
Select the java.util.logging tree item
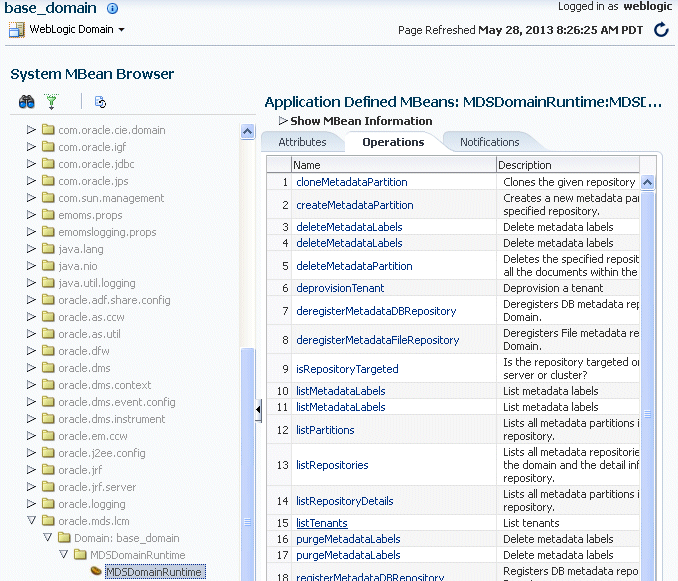(97, 282)
